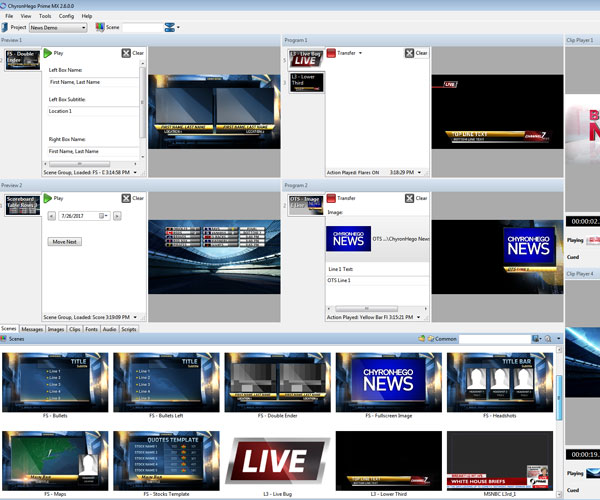Switch to the Clips tab
This screenshot has width=600, height=500.
pos(75,329)
